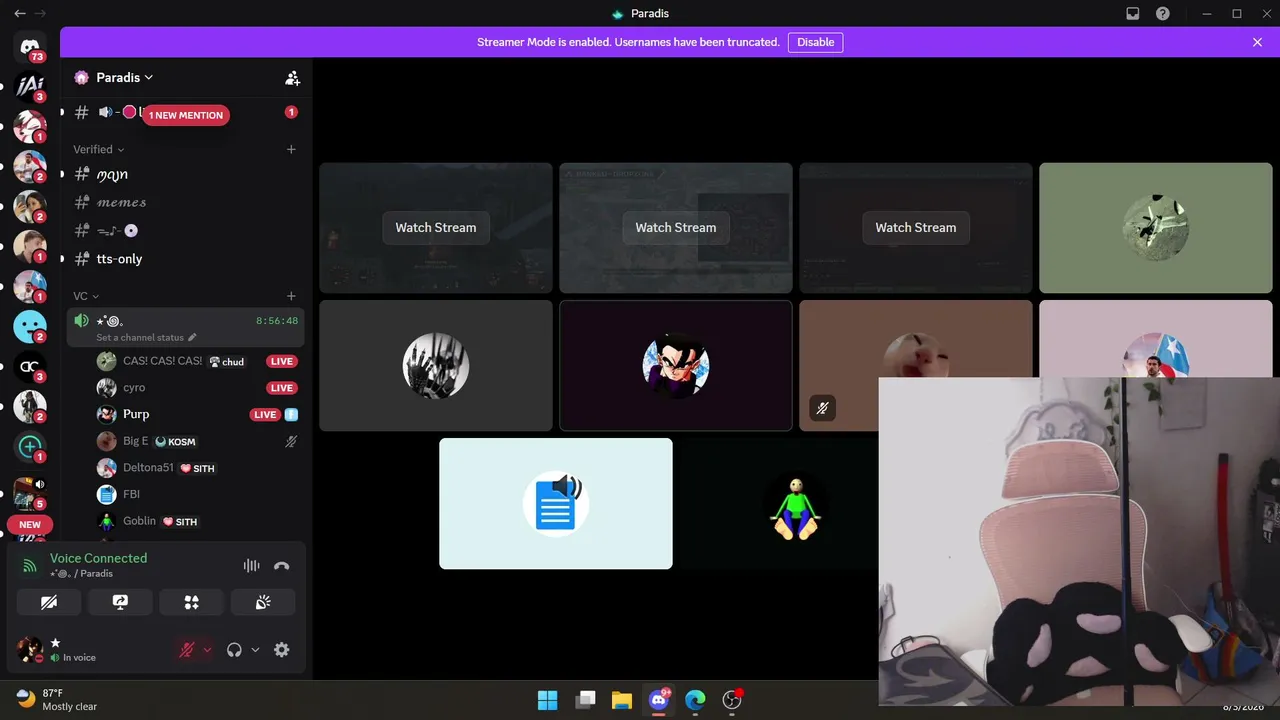Open the top channel with mention badge
Image resolution: width=1280 pixels, height=720 pixels.
pyautogui.click(x=185, y=112)
